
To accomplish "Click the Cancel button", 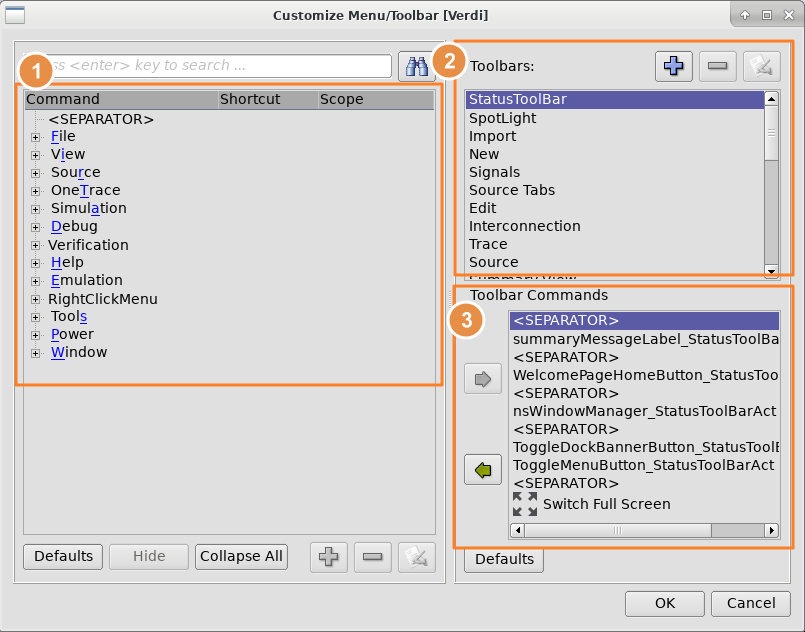I will 751,603.
